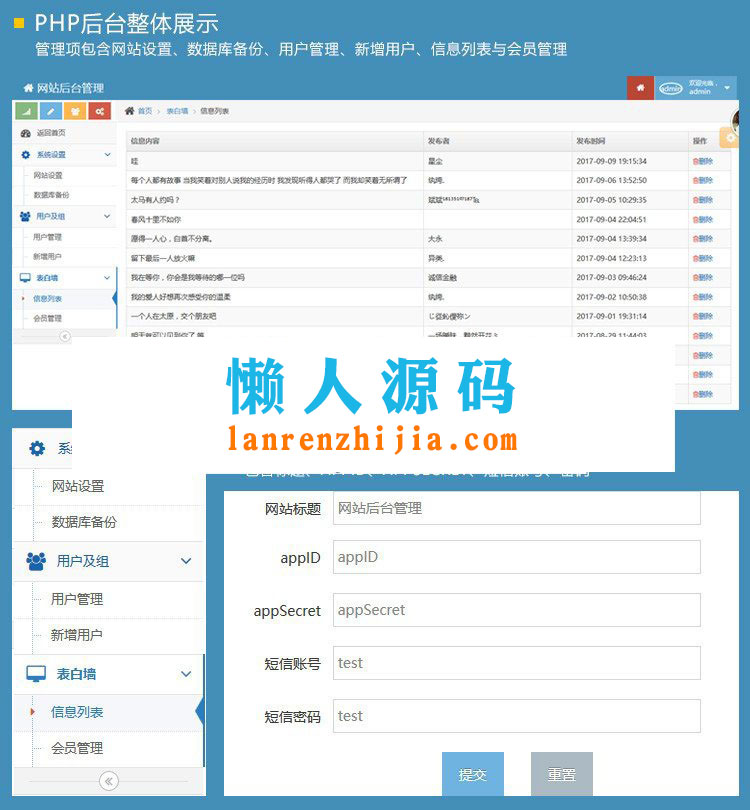Select the message 一个人在太原，交个朋友吧
The width and height of the screenshot is (750, 810).
click(174, 316)
